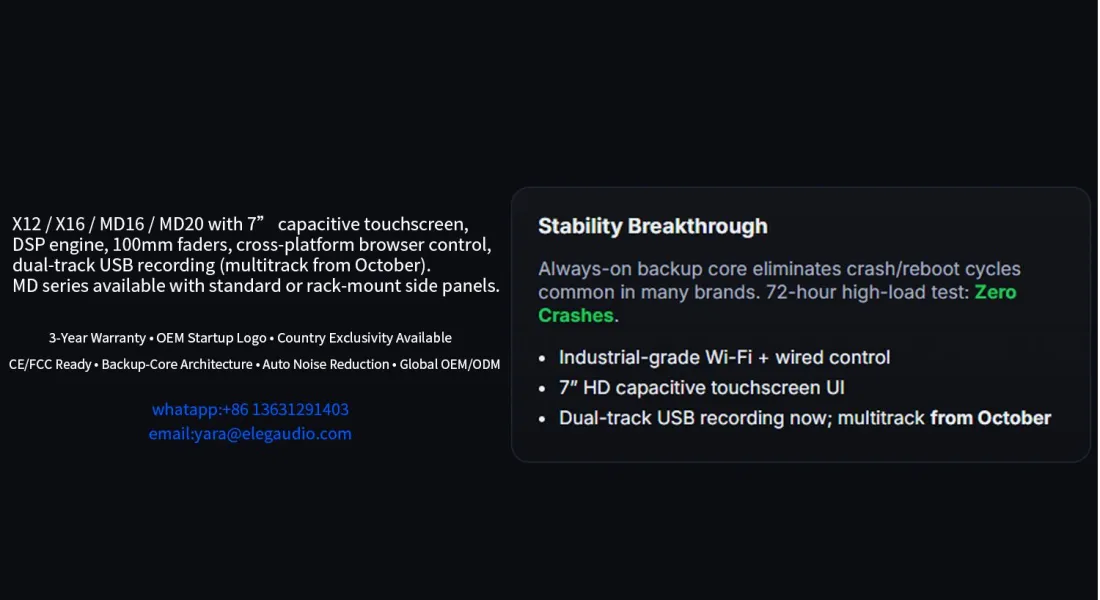The height and width of the screenshot is (600, 1100).
Task: Select the 7″ HD capacitive touchscreen UI bullet
Action: pos(702,387)
